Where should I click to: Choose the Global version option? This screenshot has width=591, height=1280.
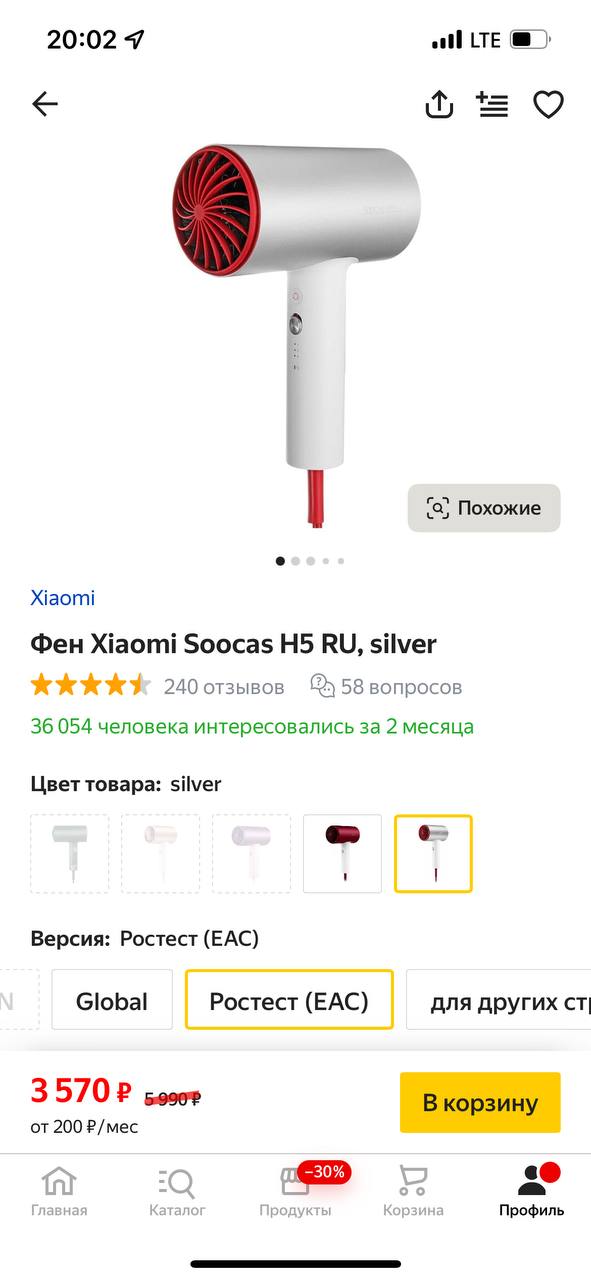point(112,1001)
